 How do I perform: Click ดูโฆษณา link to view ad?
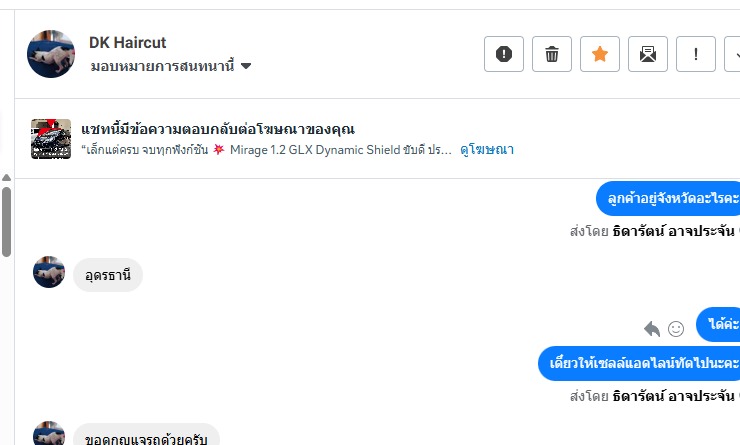tap(487, 149)
